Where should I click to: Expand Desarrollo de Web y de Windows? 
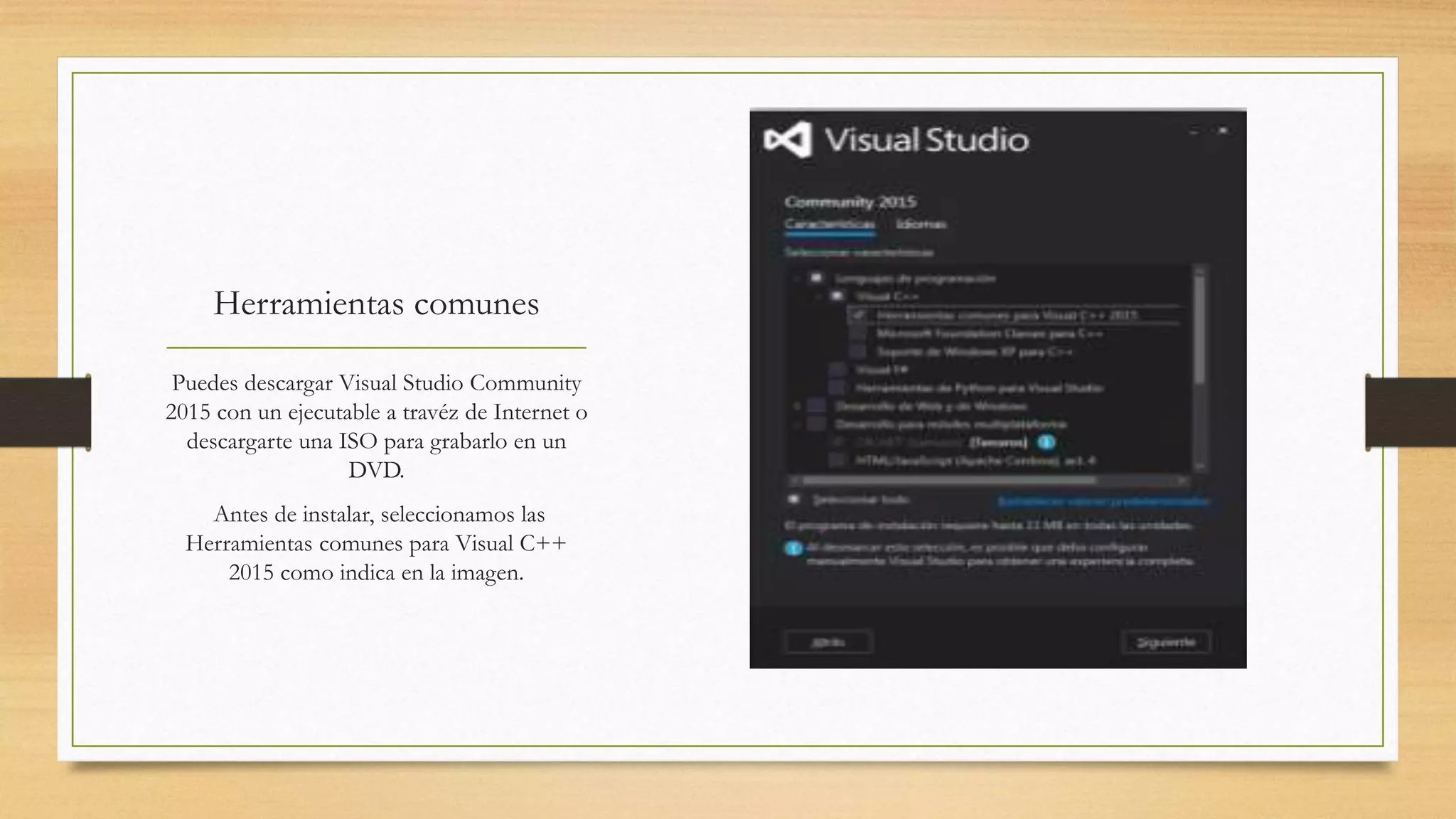(798, 406)
